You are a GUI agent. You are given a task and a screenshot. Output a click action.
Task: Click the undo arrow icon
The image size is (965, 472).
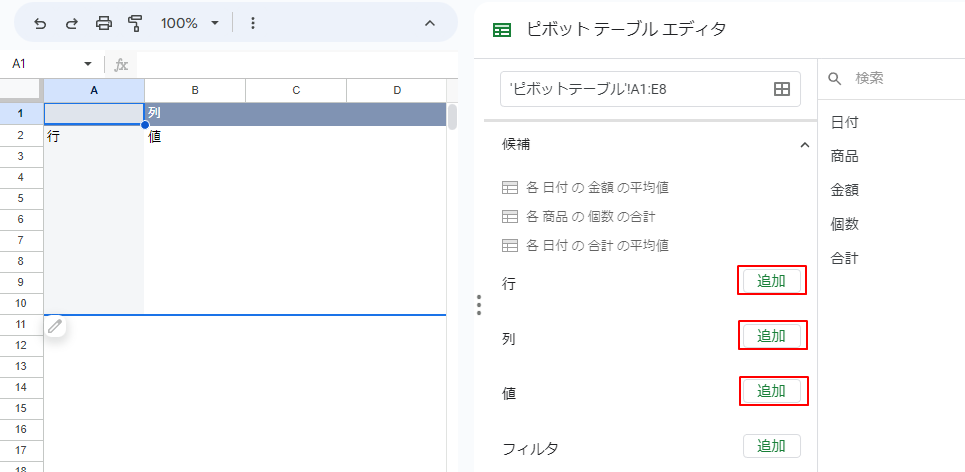(x=40, y=23)
